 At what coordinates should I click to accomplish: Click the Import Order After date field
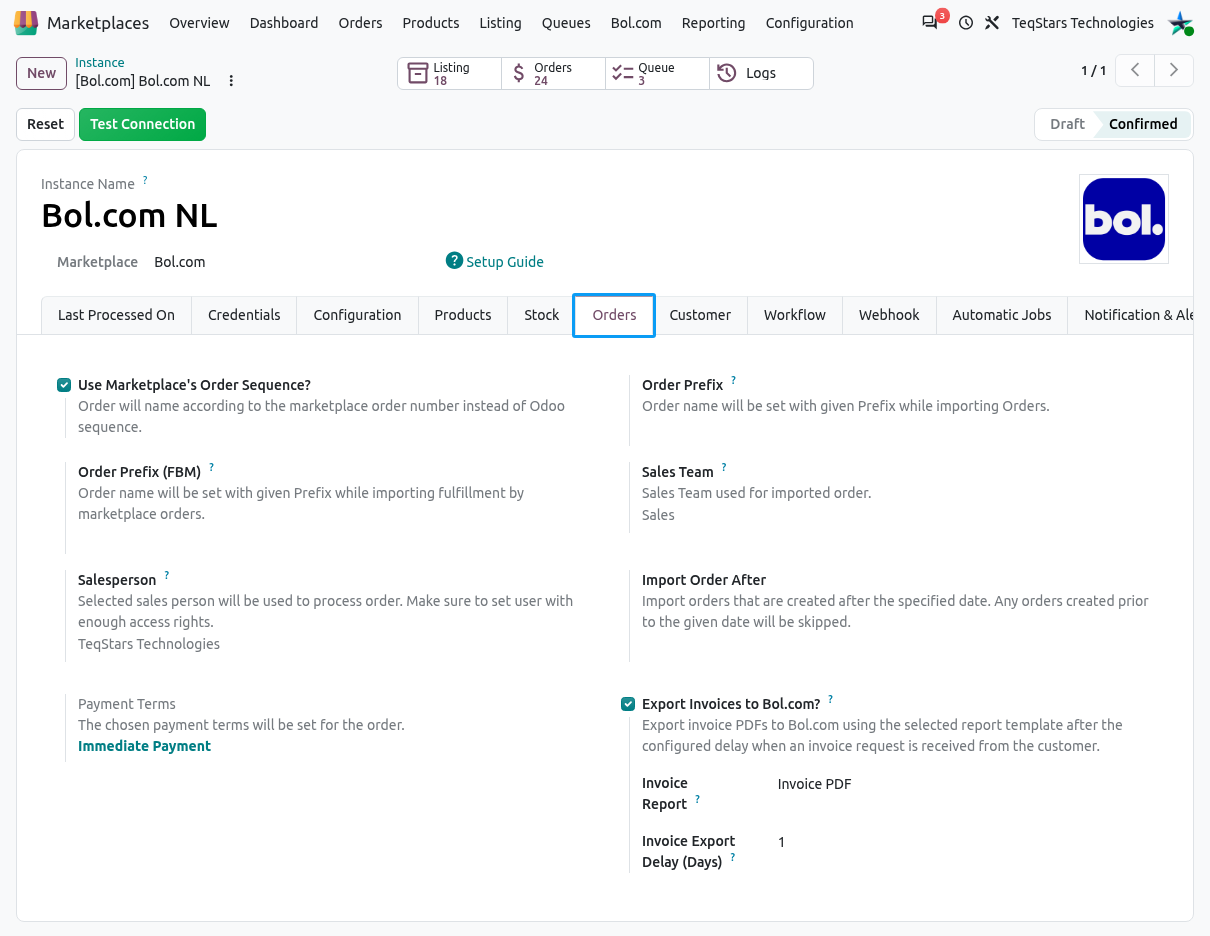(895, 644)
